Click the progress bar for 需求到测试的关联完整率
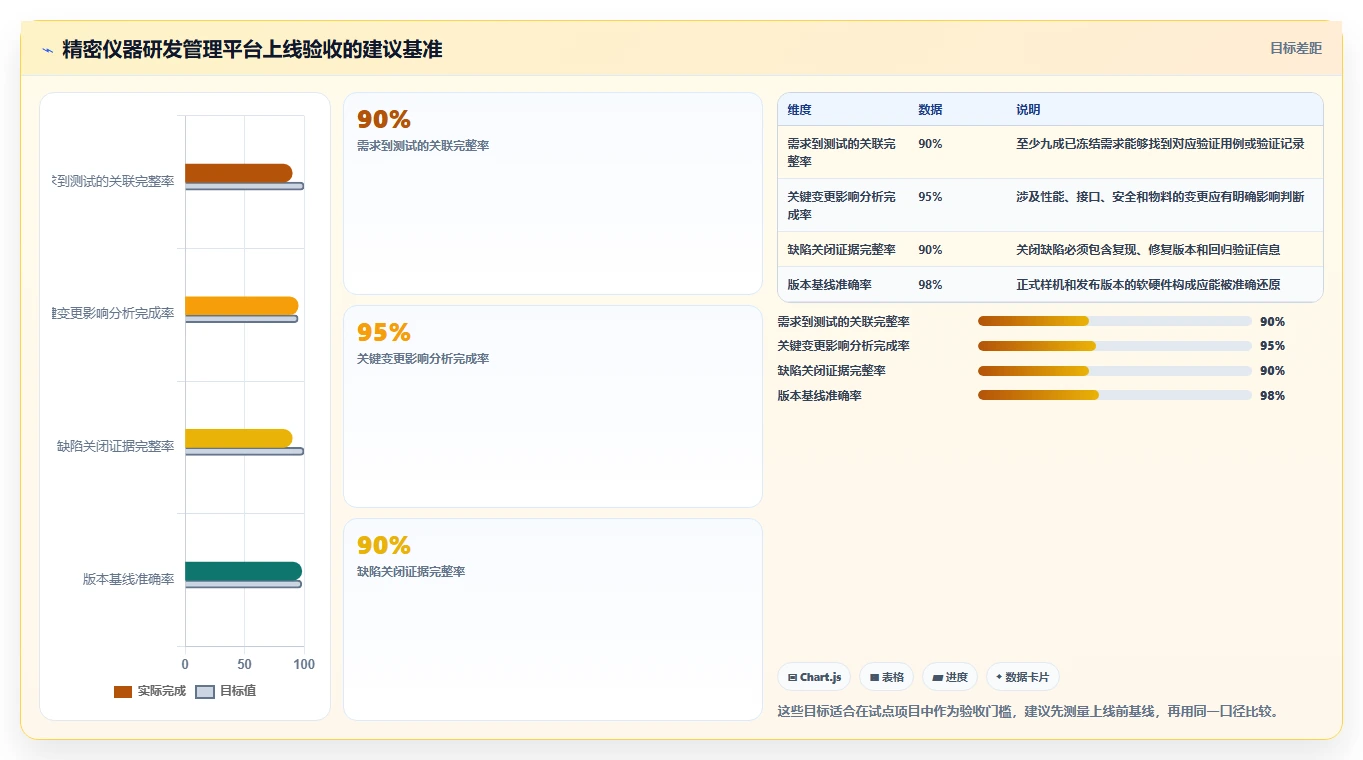Screen dimensions: 1363x760 coord(1115,321)
